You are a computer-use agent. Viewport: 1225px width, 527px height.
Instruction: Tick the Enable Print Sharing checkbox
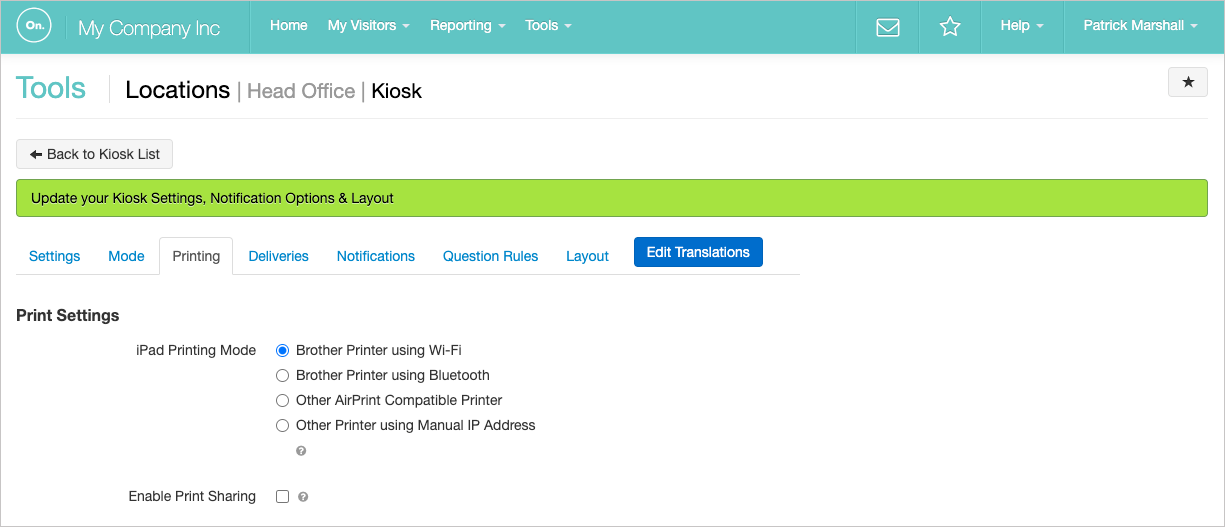point(283,497)
